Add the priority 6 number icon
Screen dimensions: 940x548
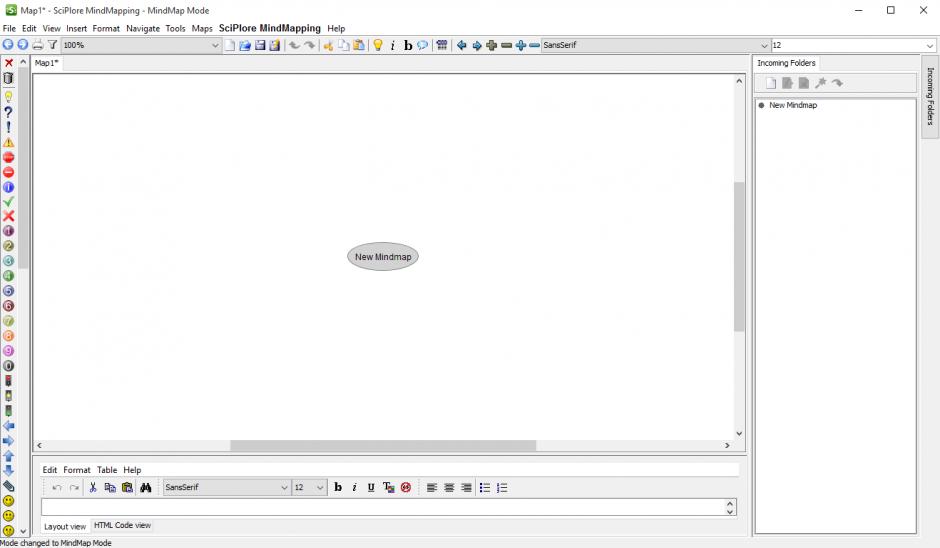[x=8, y=306]
